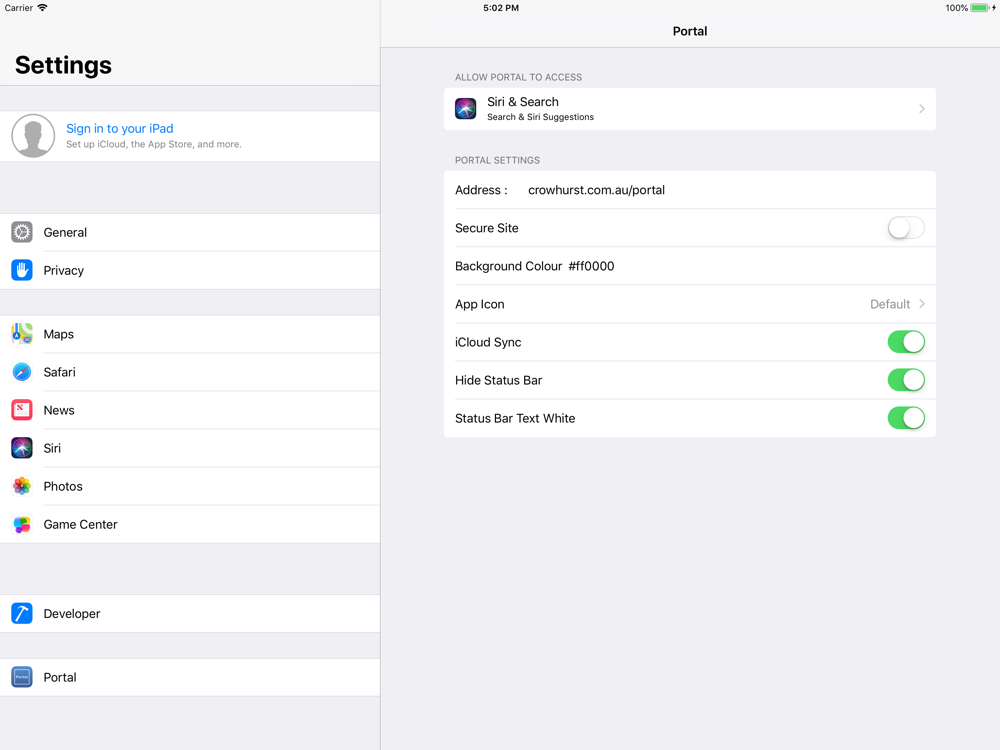Tap the Settings heading
The width and height of the screenshot is (1000, 750).
[63, 65]
